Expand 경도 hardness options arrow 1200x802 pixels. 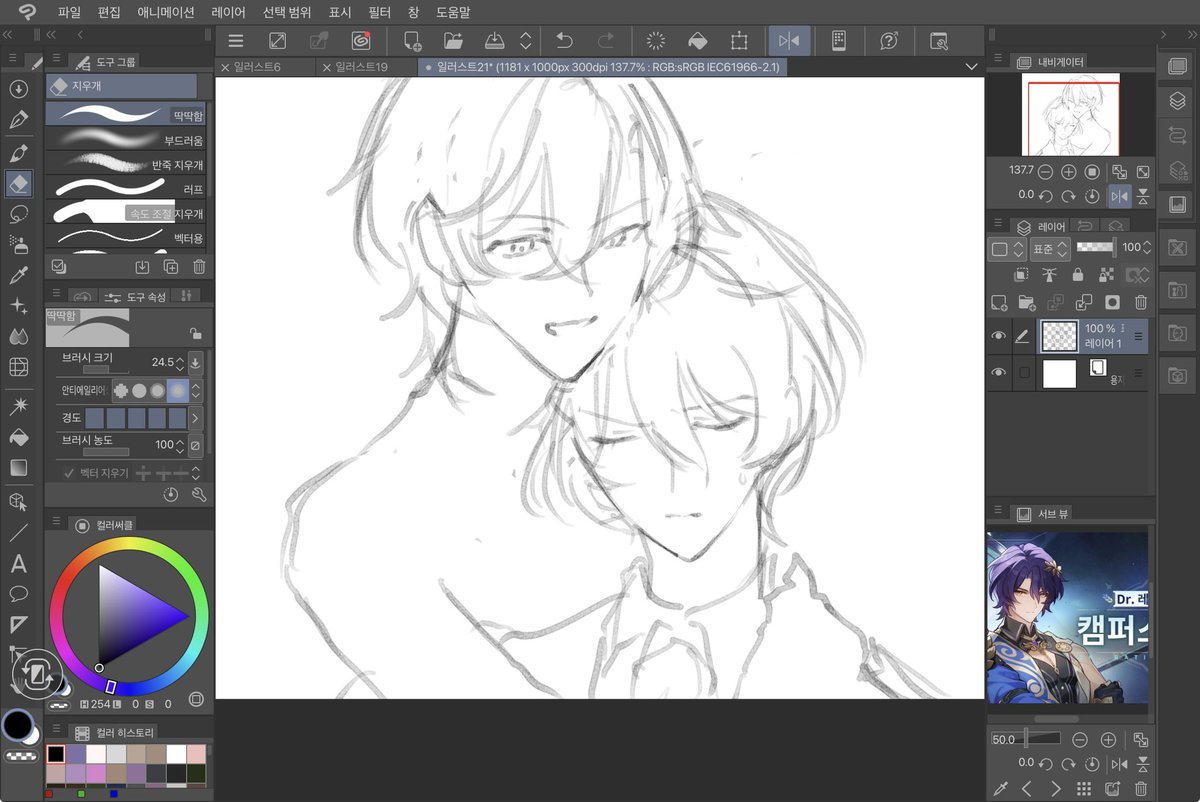196,418
